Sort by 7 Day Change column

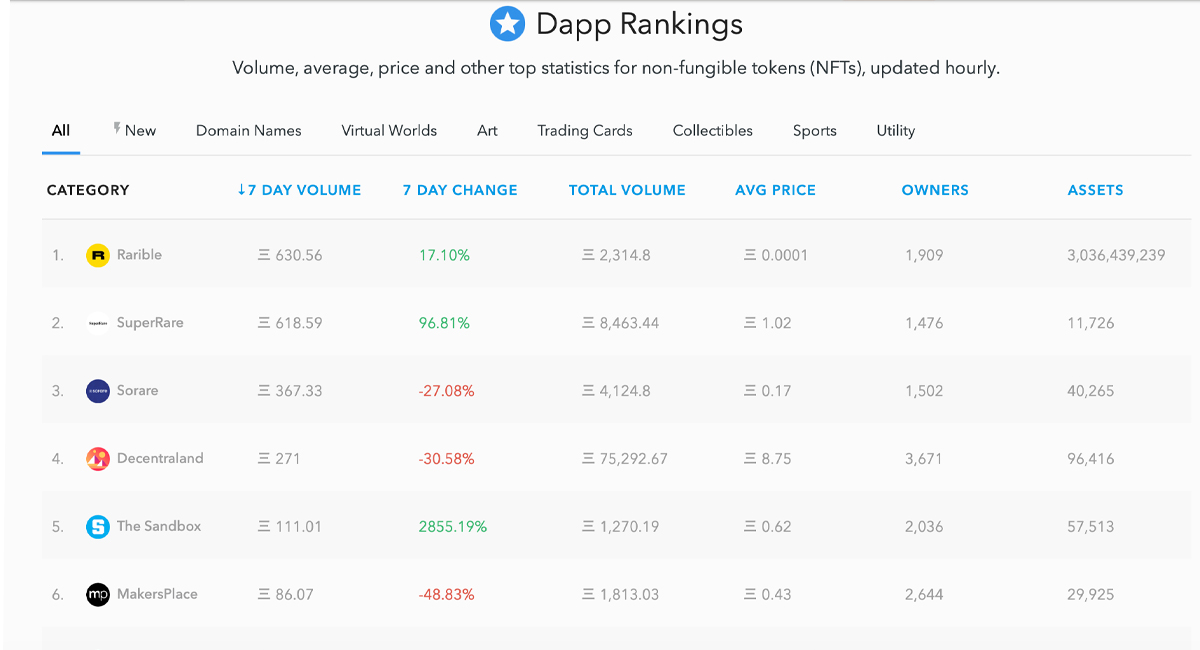(460, 190)
